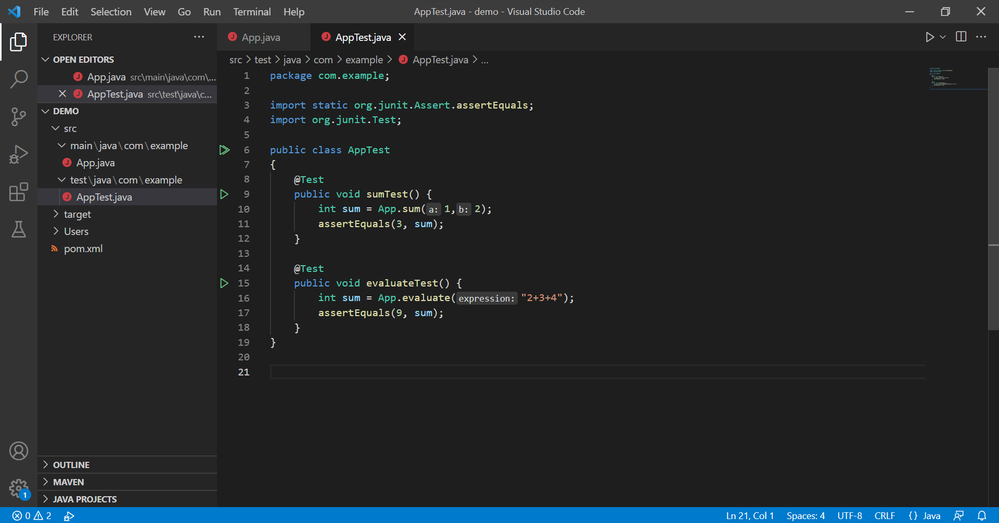Open the Help menu
Viewport: 999px width, 523px height.
[294, 11]
